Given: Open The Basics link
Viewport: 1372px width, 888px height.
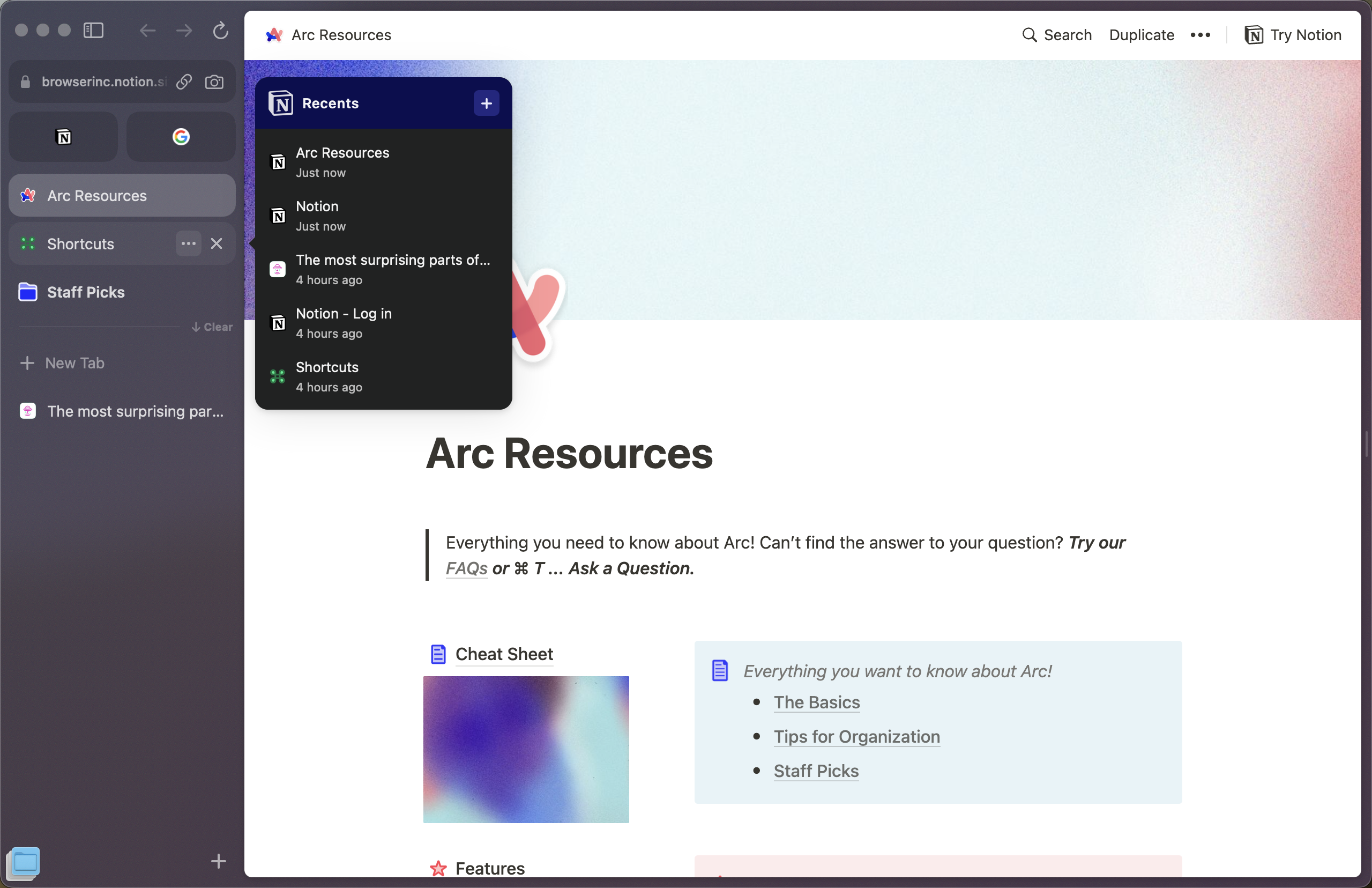Looking at the screenshot, I should [x=817, y=702].
